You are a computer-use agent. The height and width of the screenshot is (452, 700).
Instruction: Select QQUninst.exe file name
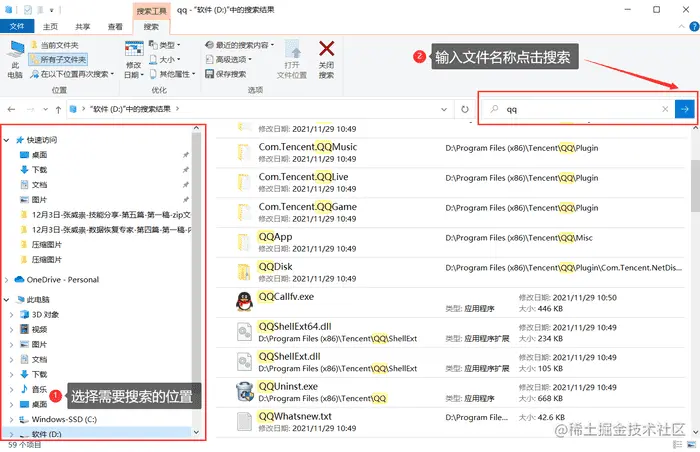pyautogui.click(x=288, y=386)
